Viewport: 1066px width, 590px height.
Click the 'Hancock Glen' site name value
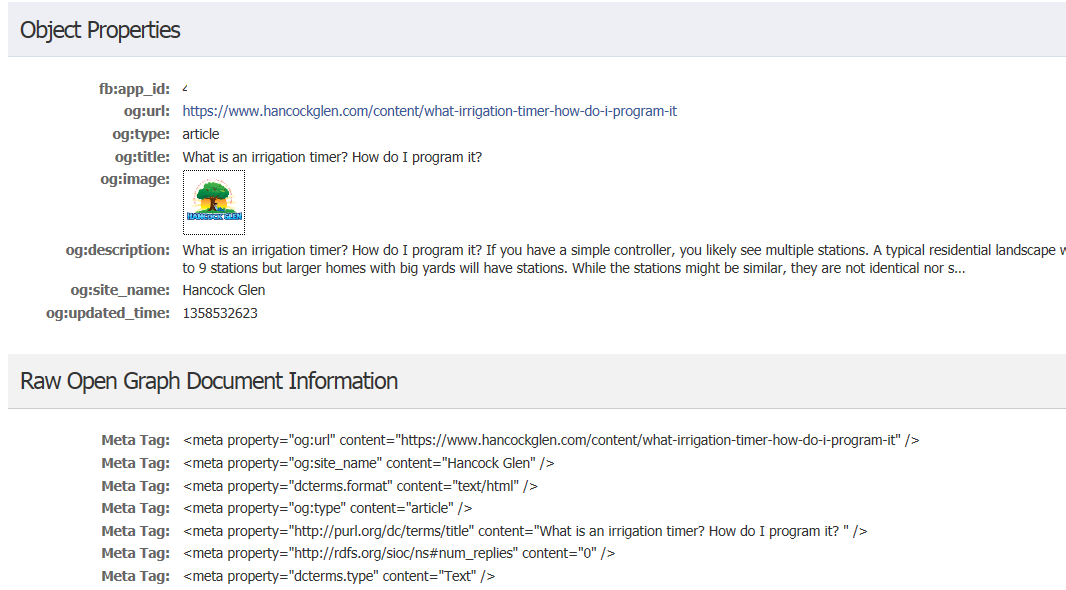[224, 290]
